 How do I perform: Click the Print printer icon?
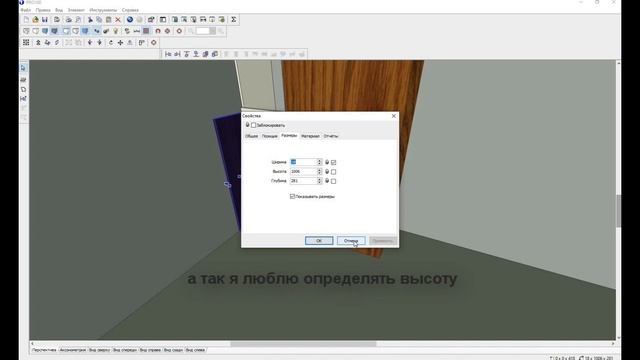[x=69, y=20]
